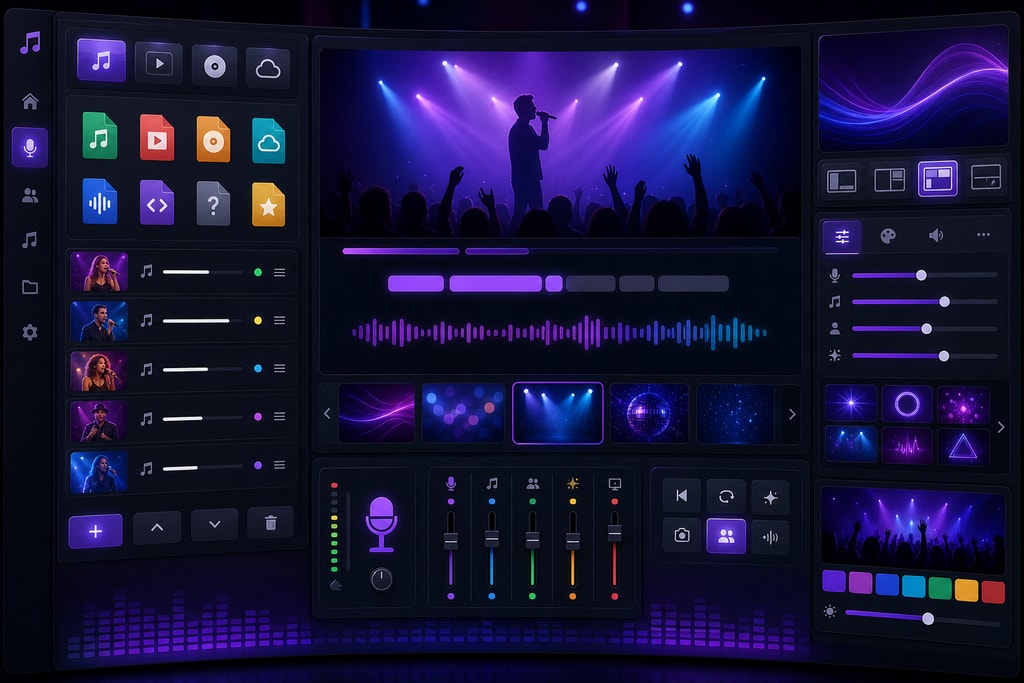Click the previous arrow of background carousel

point(327,413)
